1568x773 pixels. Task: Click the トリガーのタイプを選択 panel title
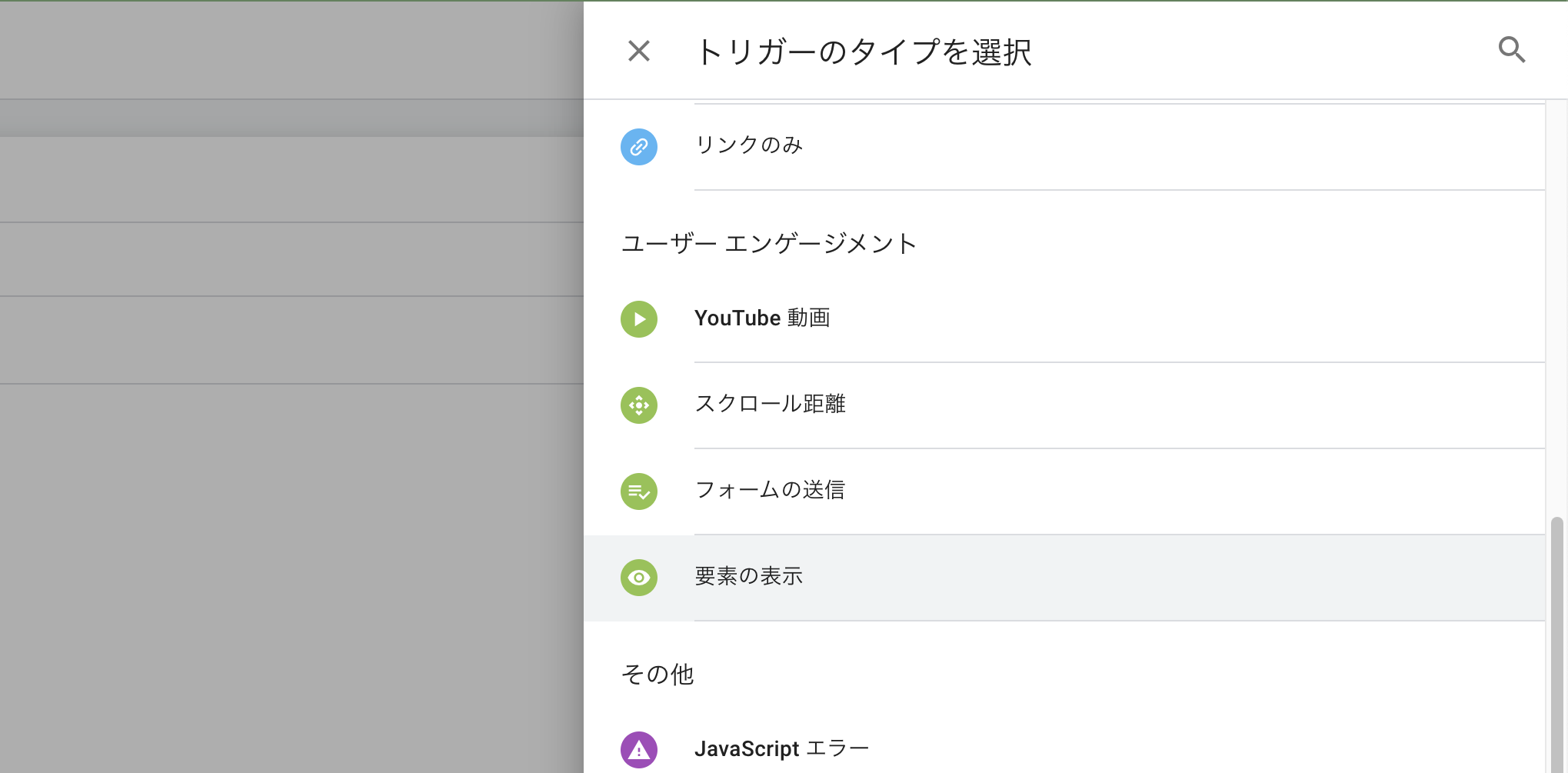863,52
